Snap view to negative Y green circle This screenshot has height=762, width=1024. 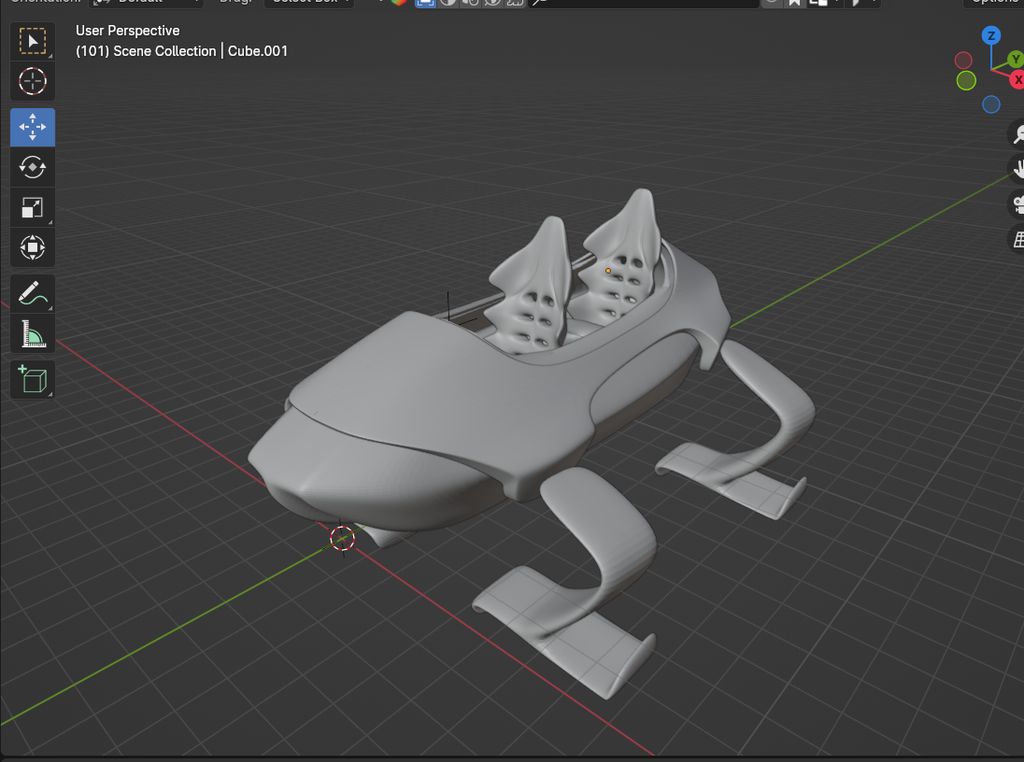[x=966, y=81]
